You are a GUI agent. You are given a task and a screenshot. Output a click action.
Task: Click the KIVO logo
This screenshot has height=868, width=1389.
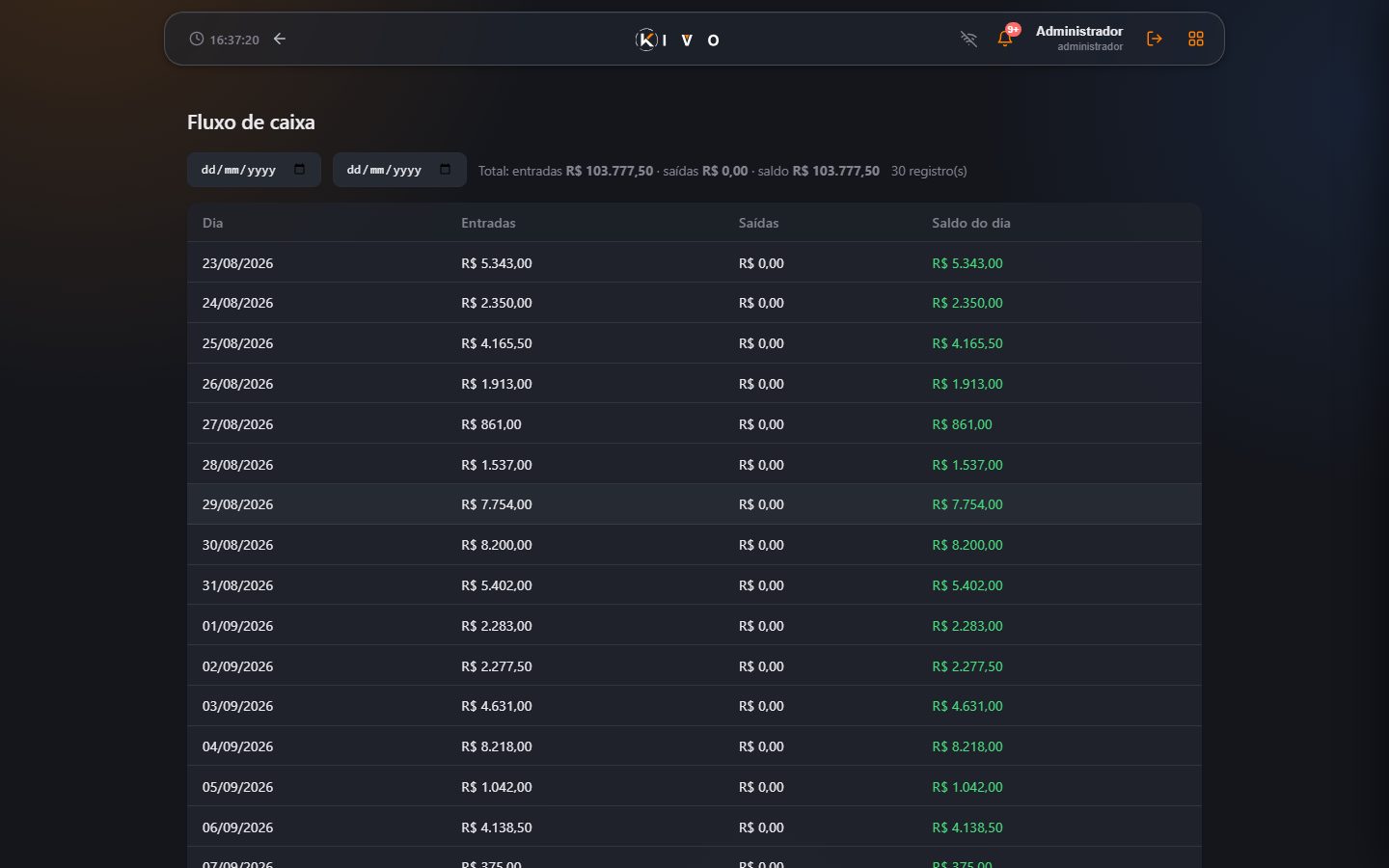[x=677, y=40]
